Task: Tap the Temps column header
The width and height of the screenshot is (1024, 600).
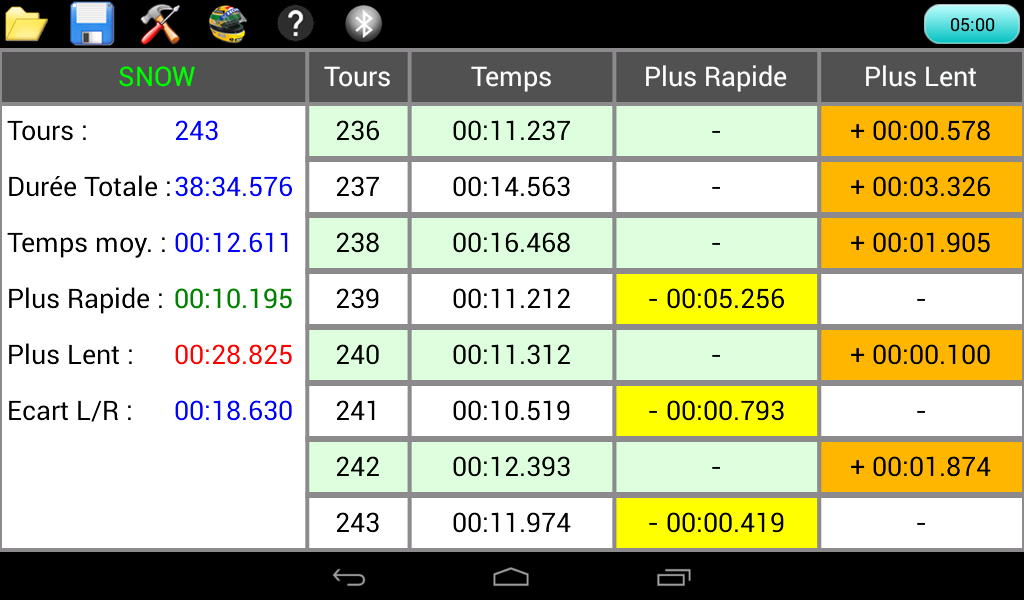Action: (x=511, y=77)
